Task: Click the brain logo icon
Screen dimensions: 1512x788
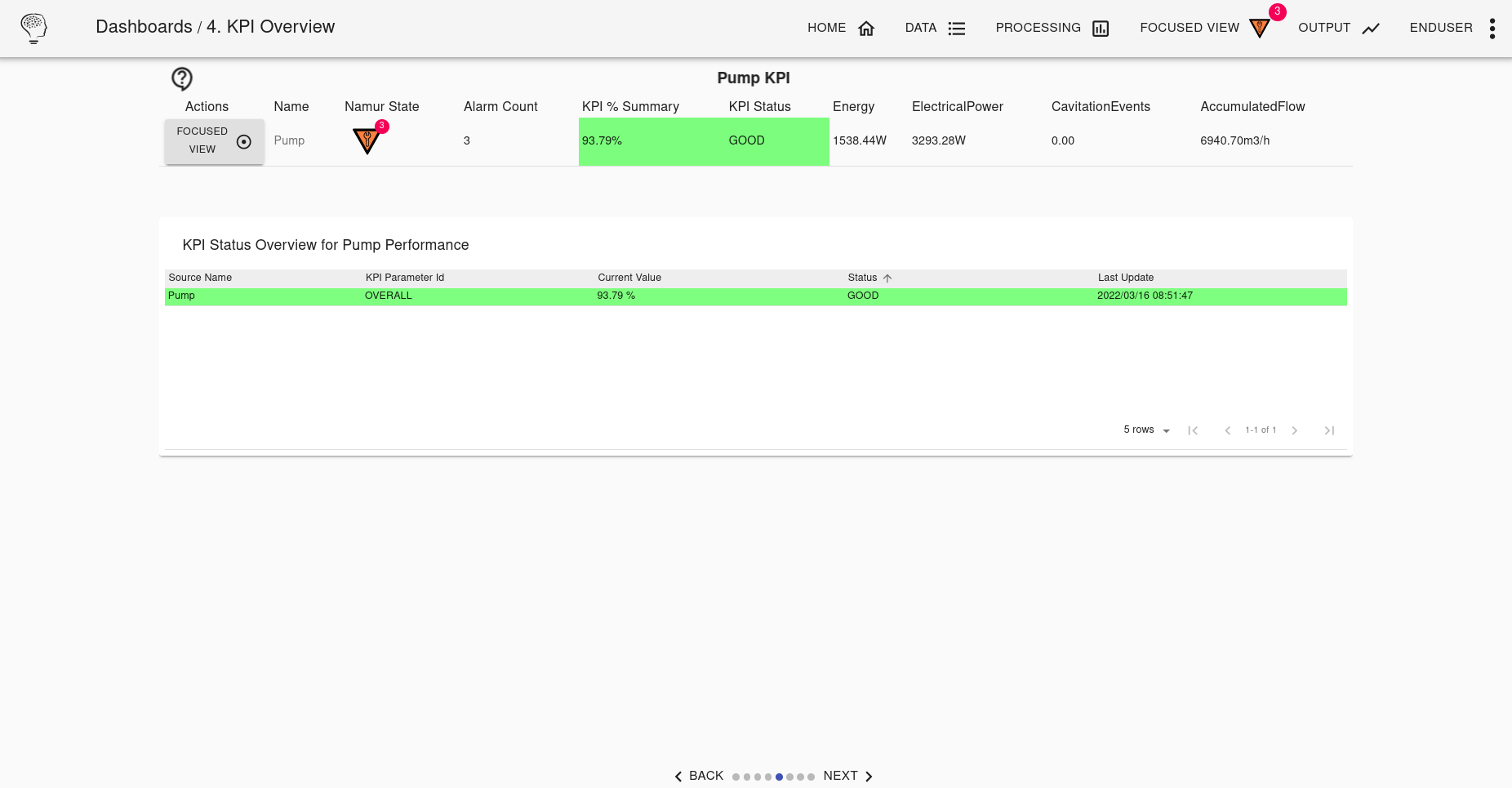Action: point(33,28)
